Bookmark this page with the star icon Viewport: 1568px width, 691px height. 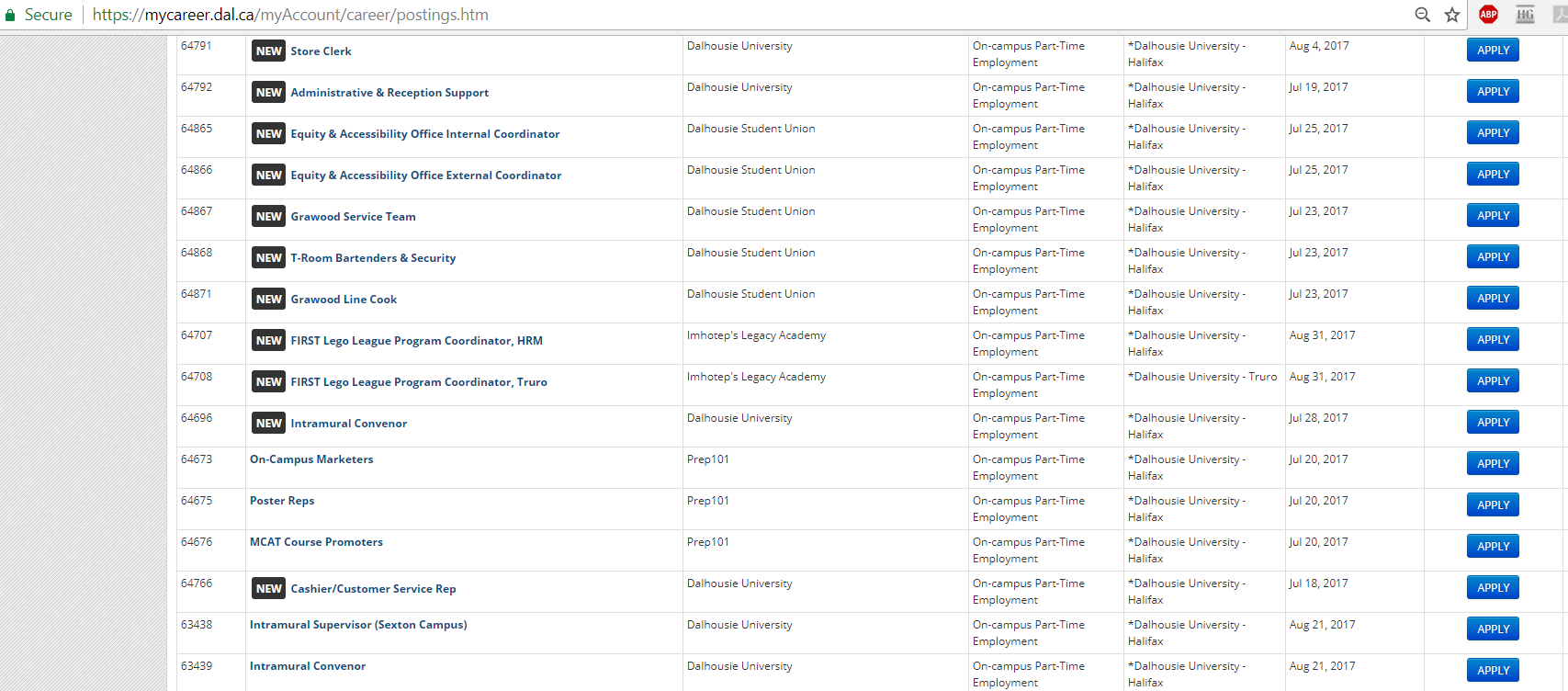point(1452,15)
